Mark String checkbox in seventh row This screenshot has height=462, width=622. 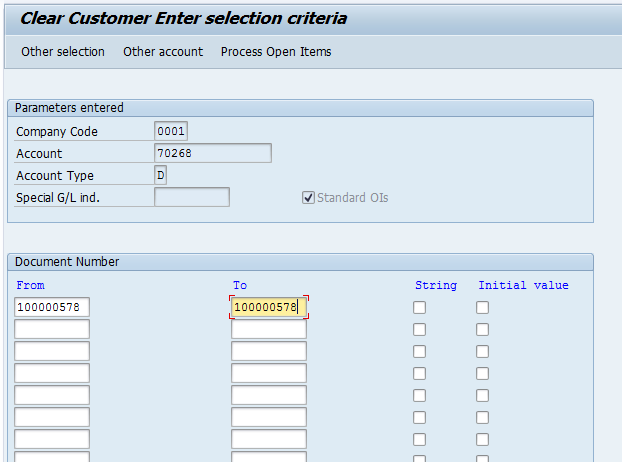tap(419, 439)
